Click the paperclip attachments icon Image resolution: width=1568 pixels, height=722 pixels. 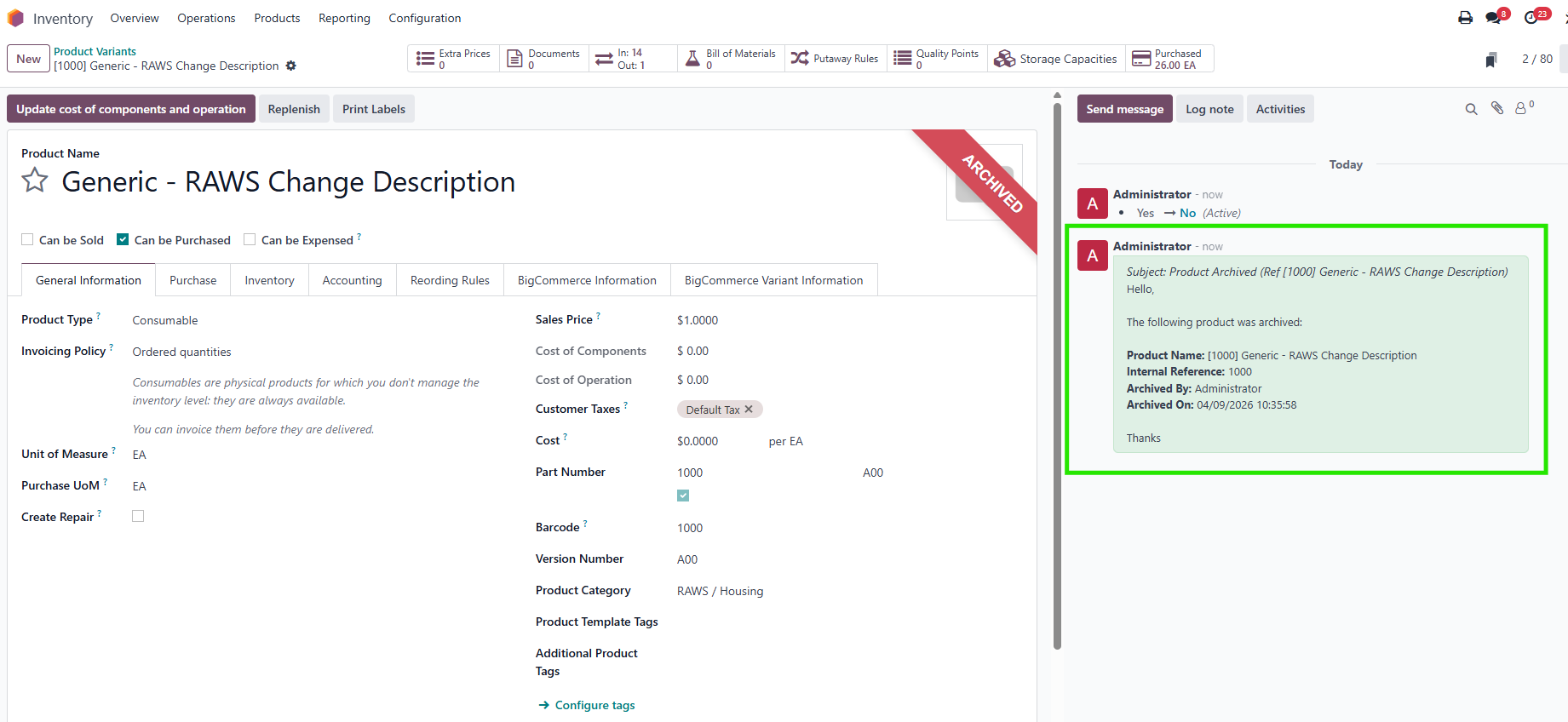click(x=1497, y=108)
